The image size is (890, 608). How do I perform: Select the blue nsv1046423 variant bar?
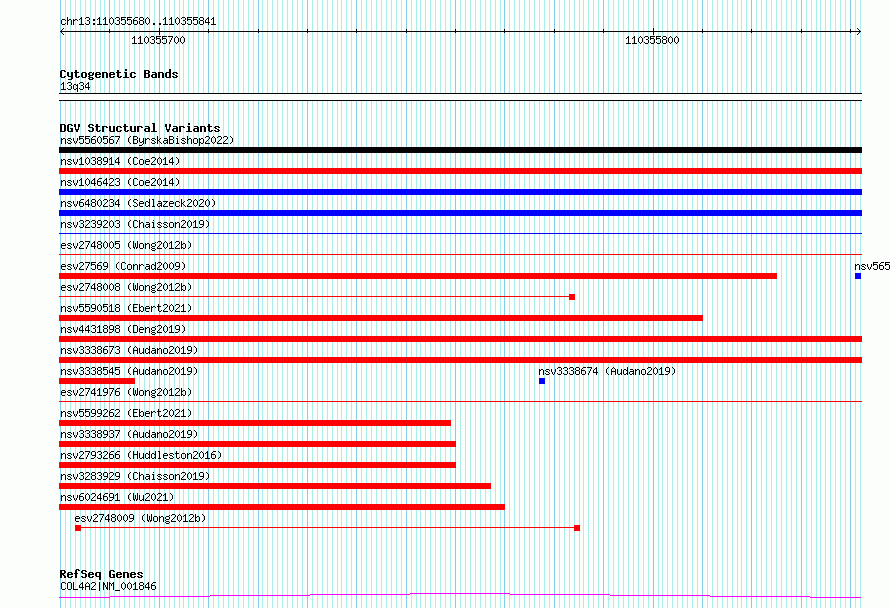460,192
